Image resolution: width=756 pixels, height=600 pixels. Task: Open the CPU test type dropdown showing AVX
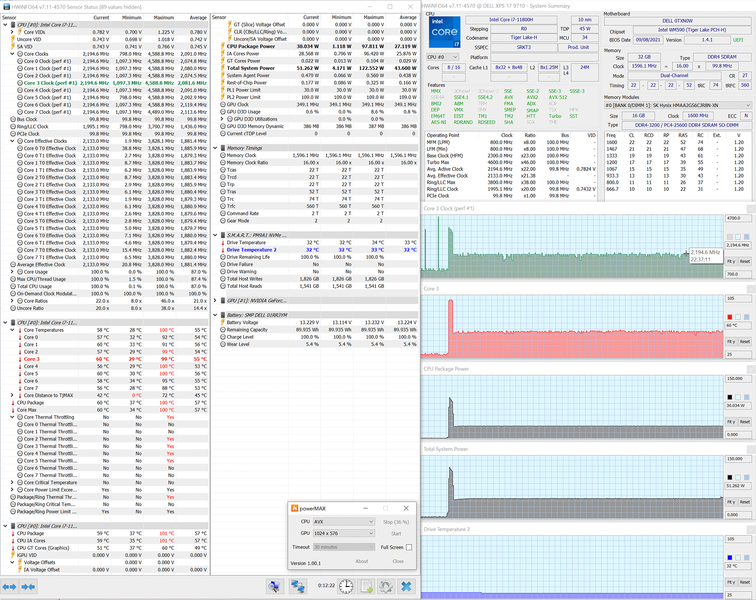pyautogui.click(x=343, y=522)
